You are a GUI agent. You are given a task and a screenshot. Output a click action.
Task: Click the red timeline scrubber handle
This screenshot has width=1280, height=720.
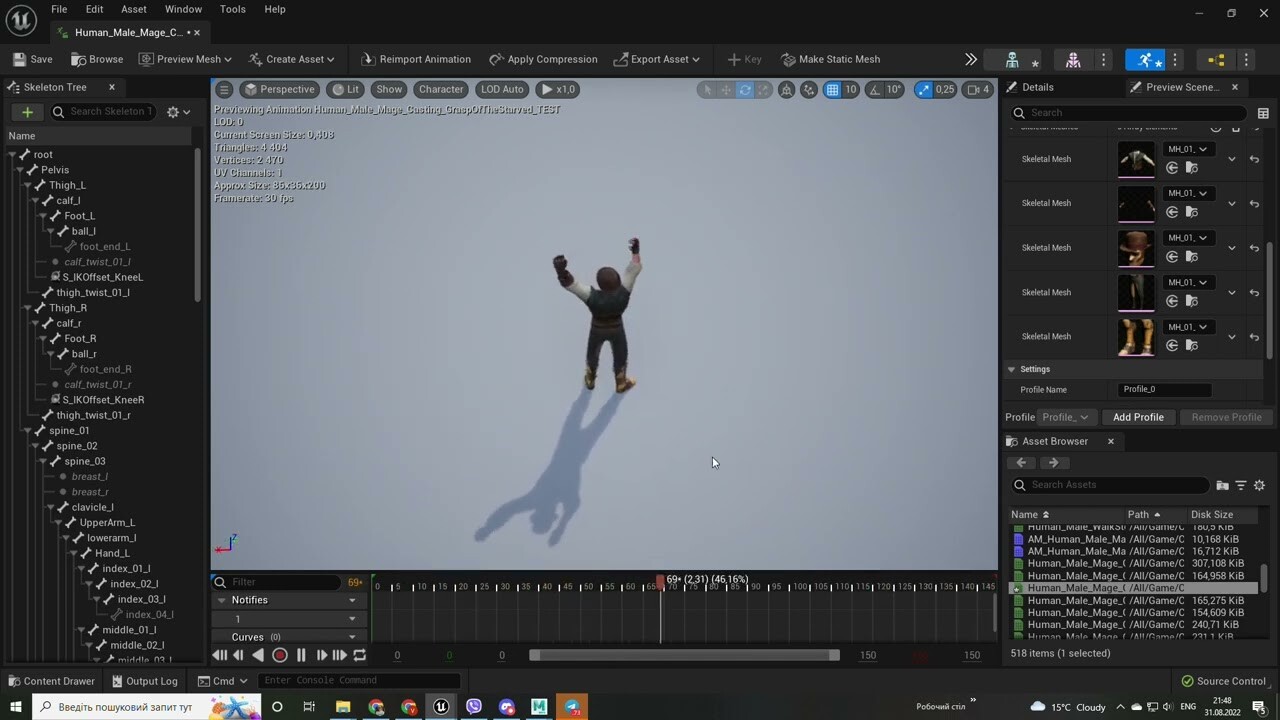click(660, 581)
